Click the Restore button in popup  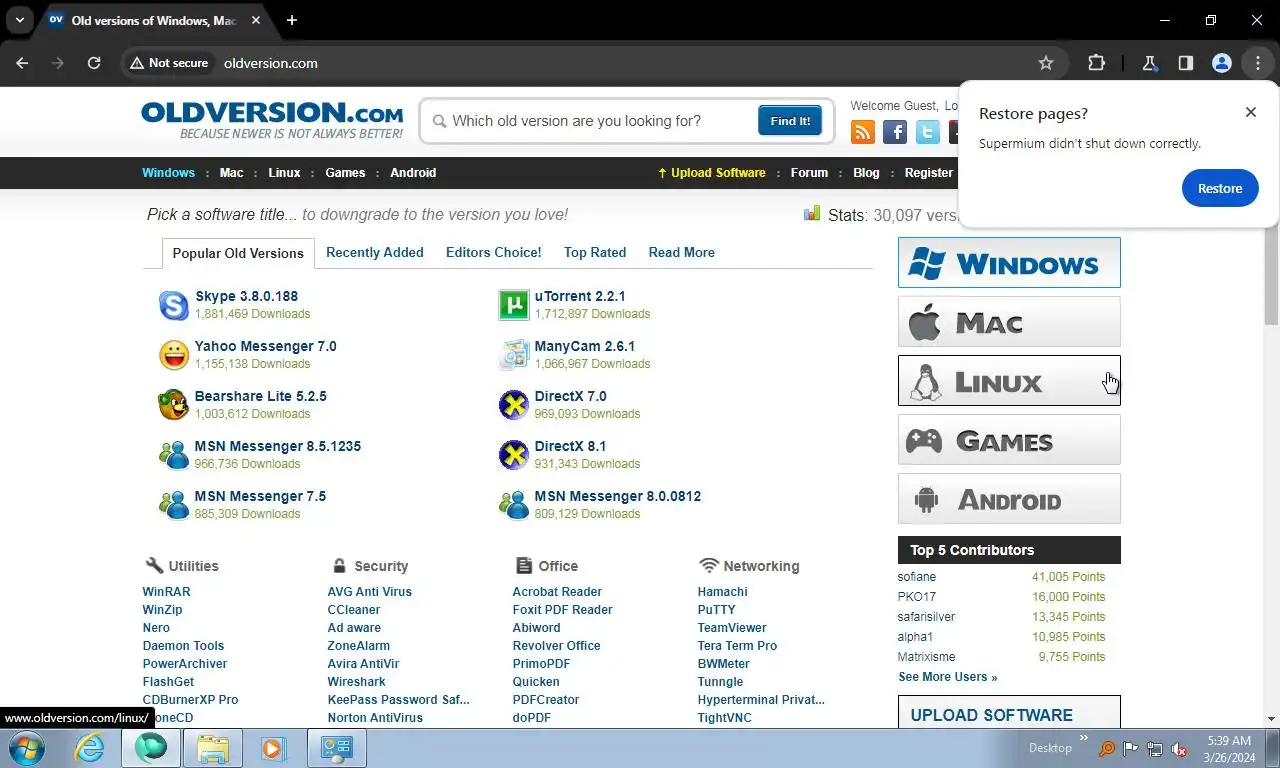click(1220, 188)
